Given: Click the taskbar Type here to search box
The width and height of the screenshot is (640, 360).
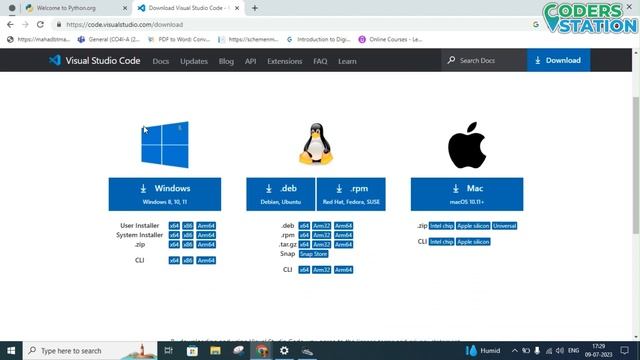Looking at the screenshot, I should coord(90,351).
